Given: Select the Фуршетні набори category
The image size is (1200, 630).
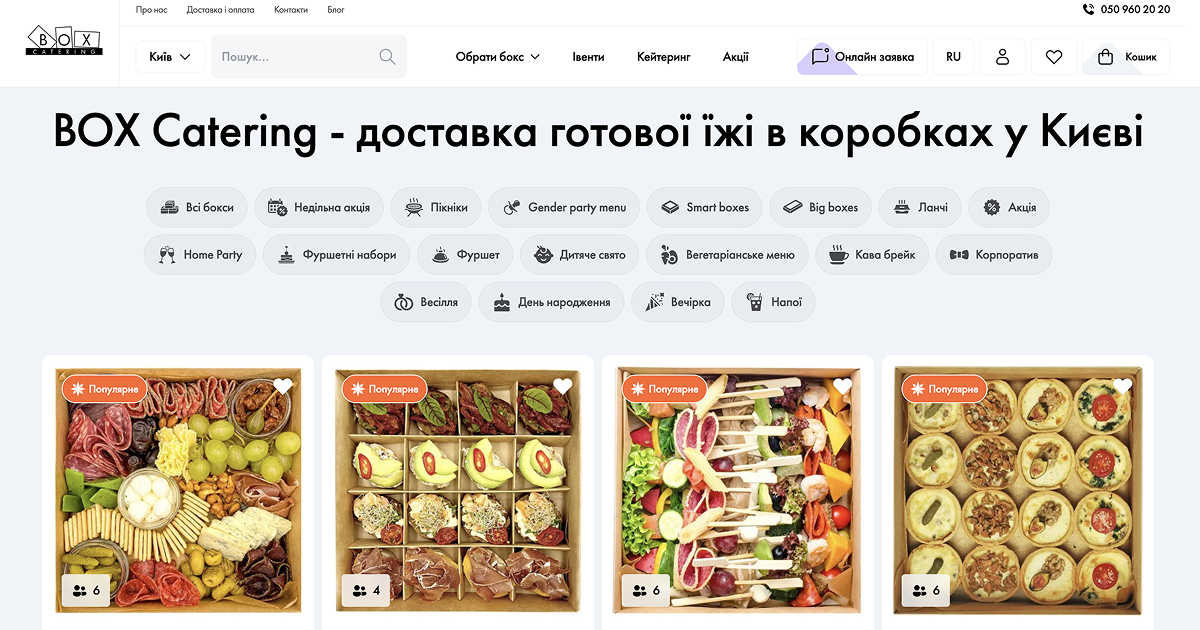Looking at the screenshot, I should point(337,254).
